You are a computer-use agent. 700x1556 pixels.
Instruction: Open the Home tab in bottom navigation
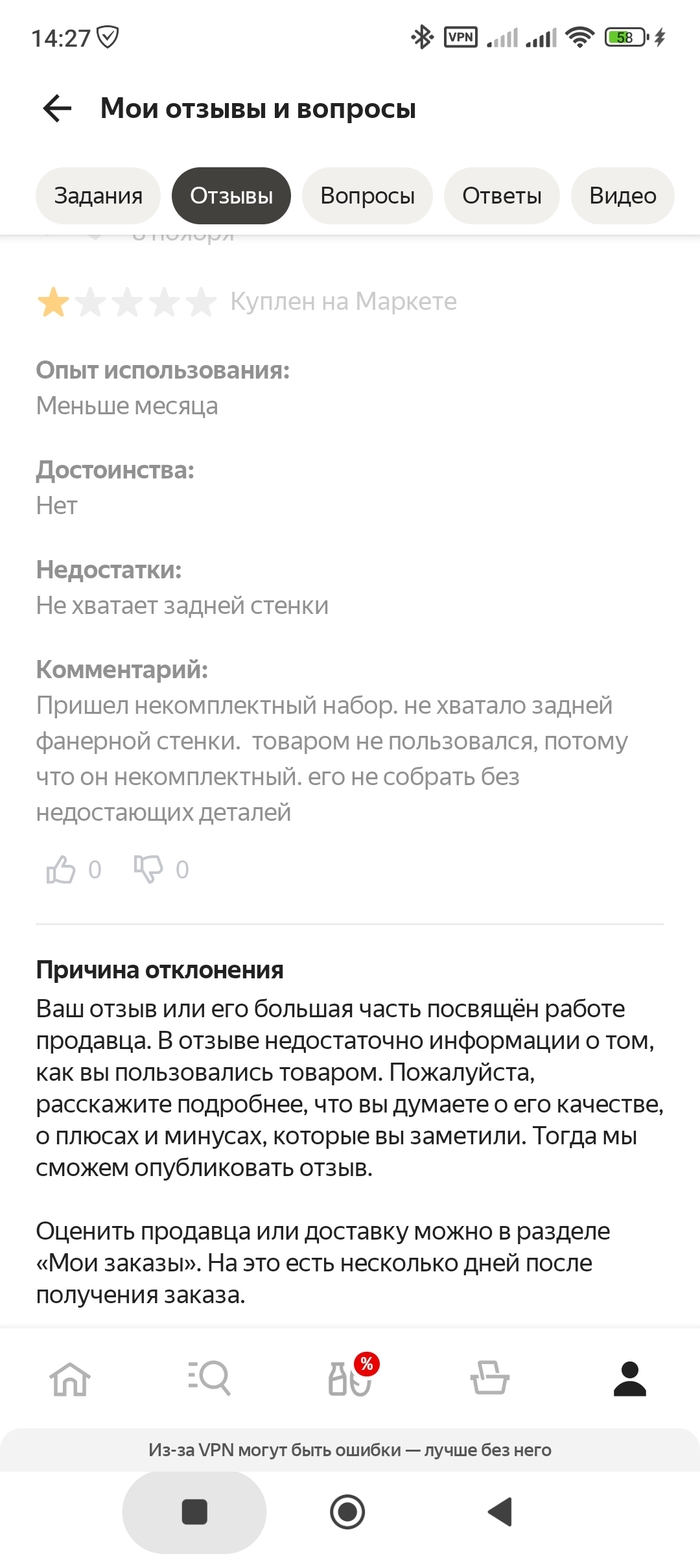tap(70, 1379)
